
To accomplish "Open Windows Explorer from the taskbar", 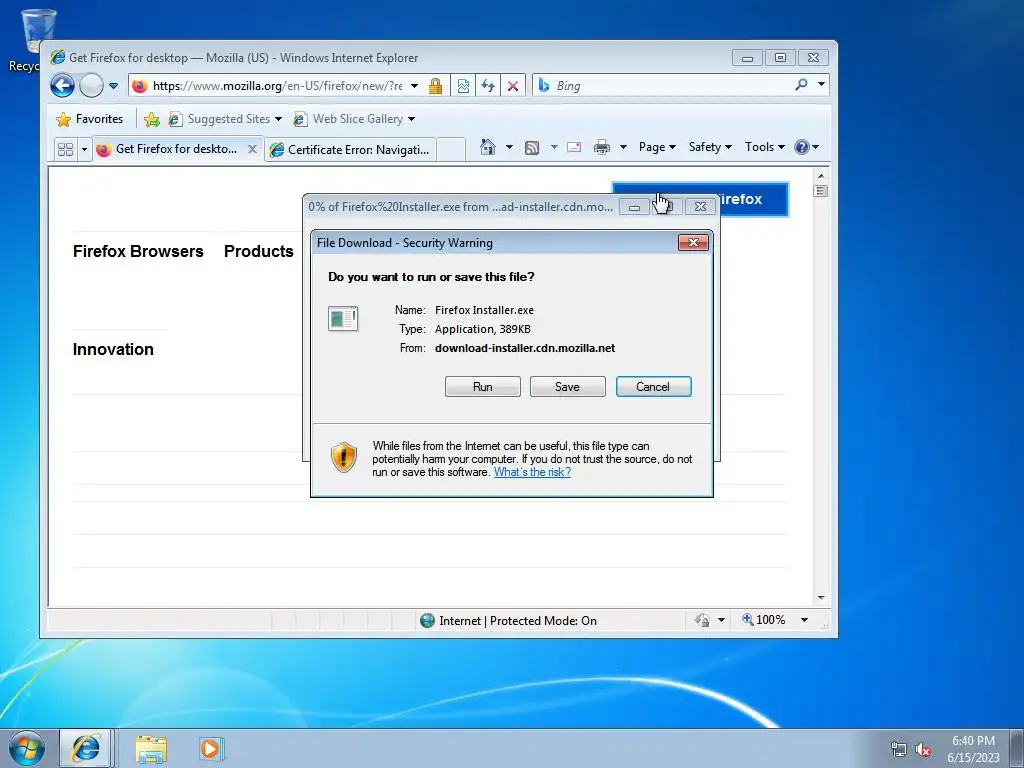I will pos(151,749).
